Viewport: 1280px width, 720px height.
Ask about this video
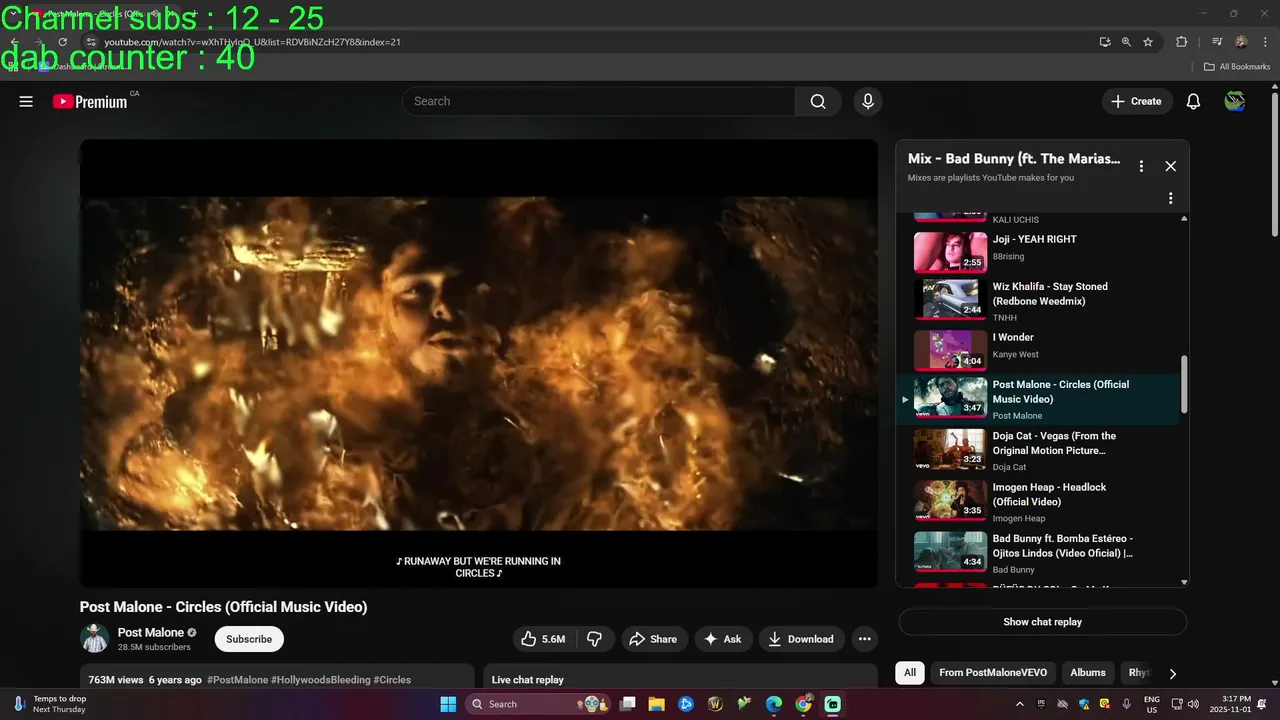pos(724,639)
